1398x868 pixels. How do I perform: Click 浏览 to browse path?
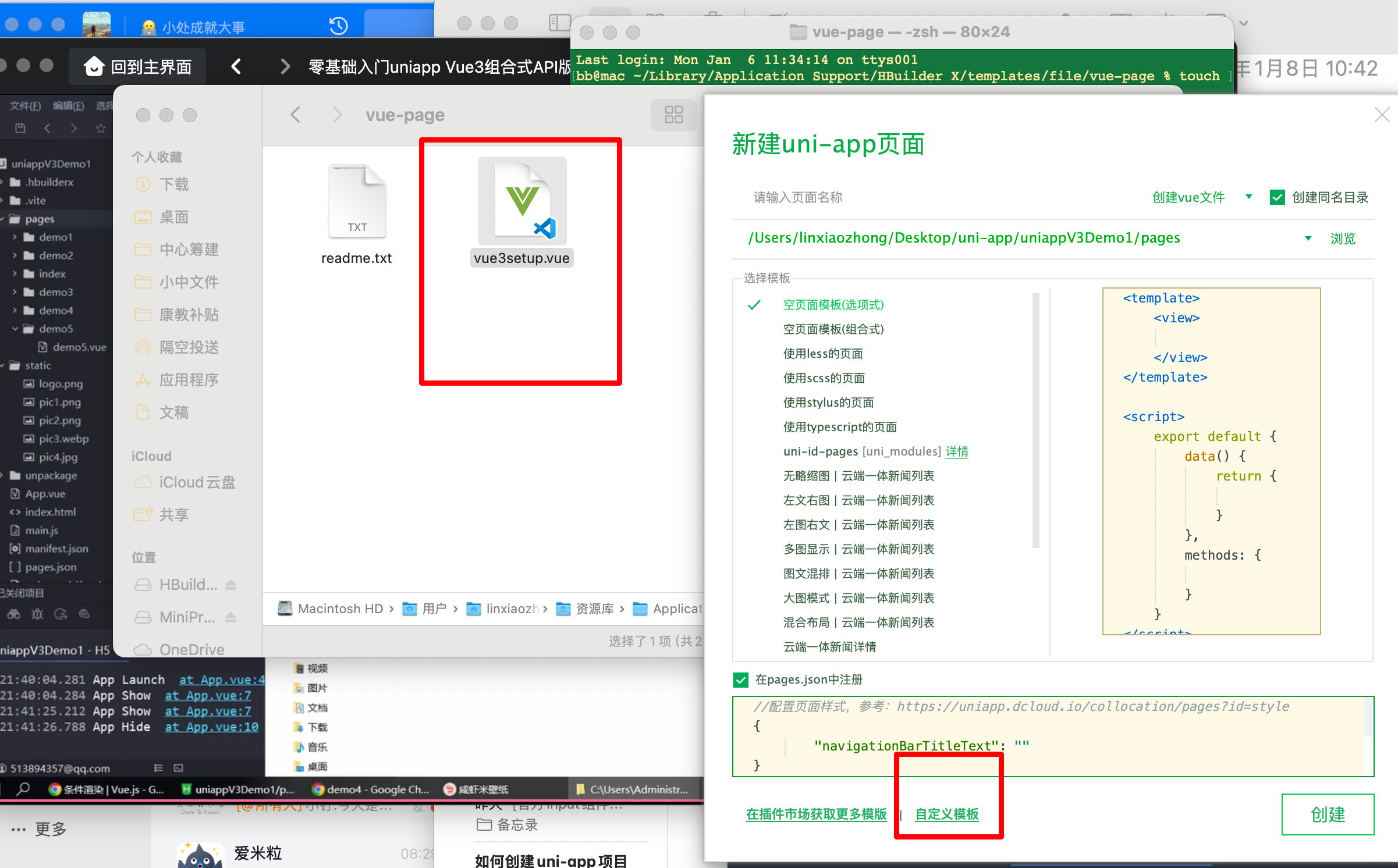(x=1343, y=238)
